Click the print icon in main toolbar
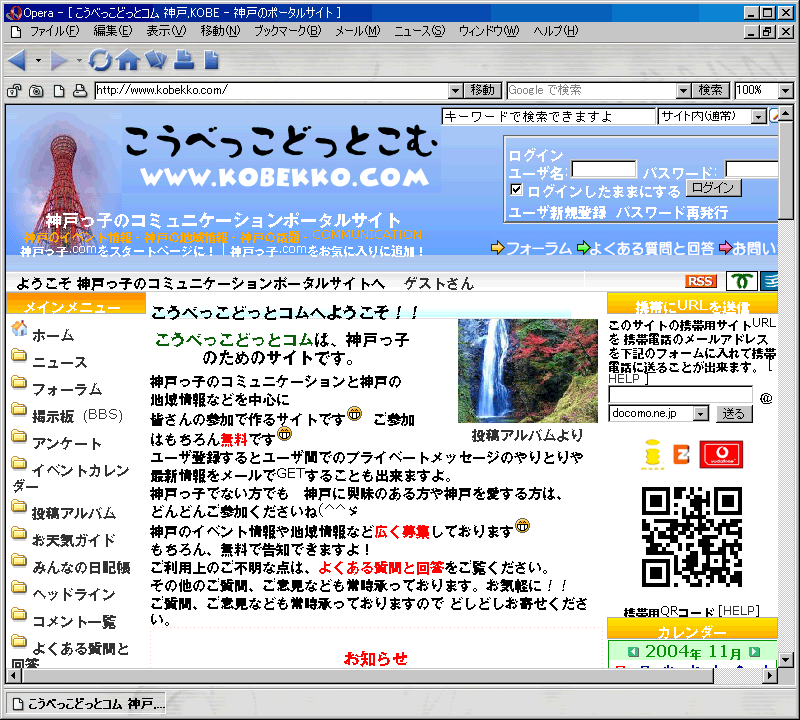The width and height of the screenshot is (800, 720). [184, 60]
